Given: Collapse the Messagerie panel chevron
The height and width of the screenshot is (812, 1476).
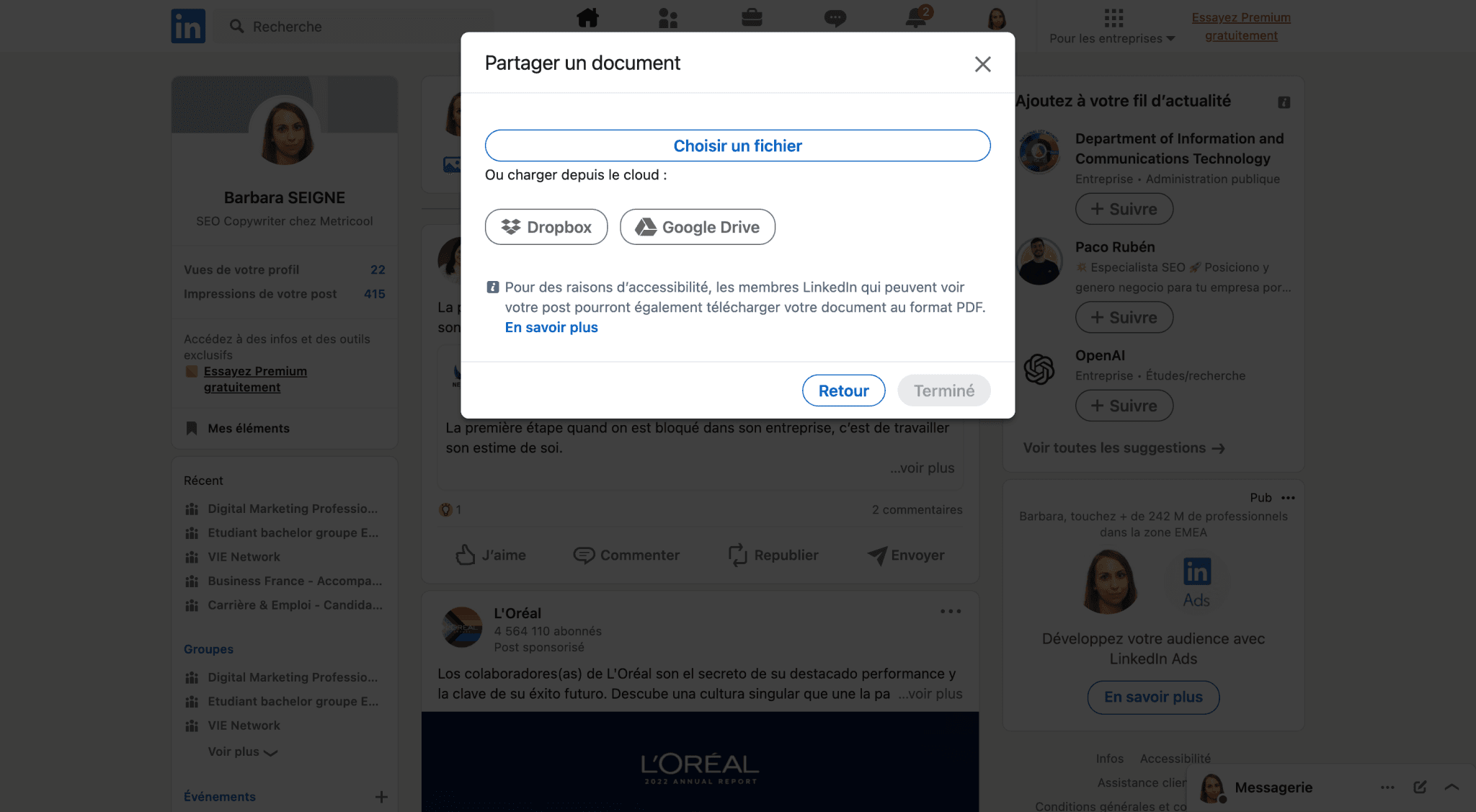Looking at the screenshot, I should [x=1451, y=787].
